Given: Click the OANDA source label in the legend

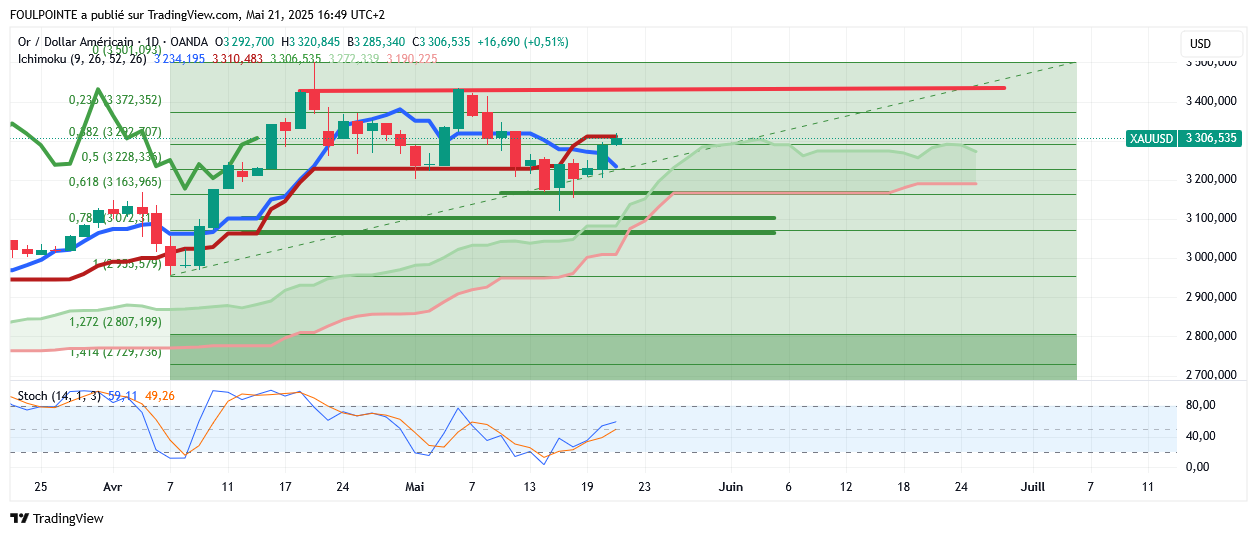Looking at the screenshot, I should [x=190, y=42].
